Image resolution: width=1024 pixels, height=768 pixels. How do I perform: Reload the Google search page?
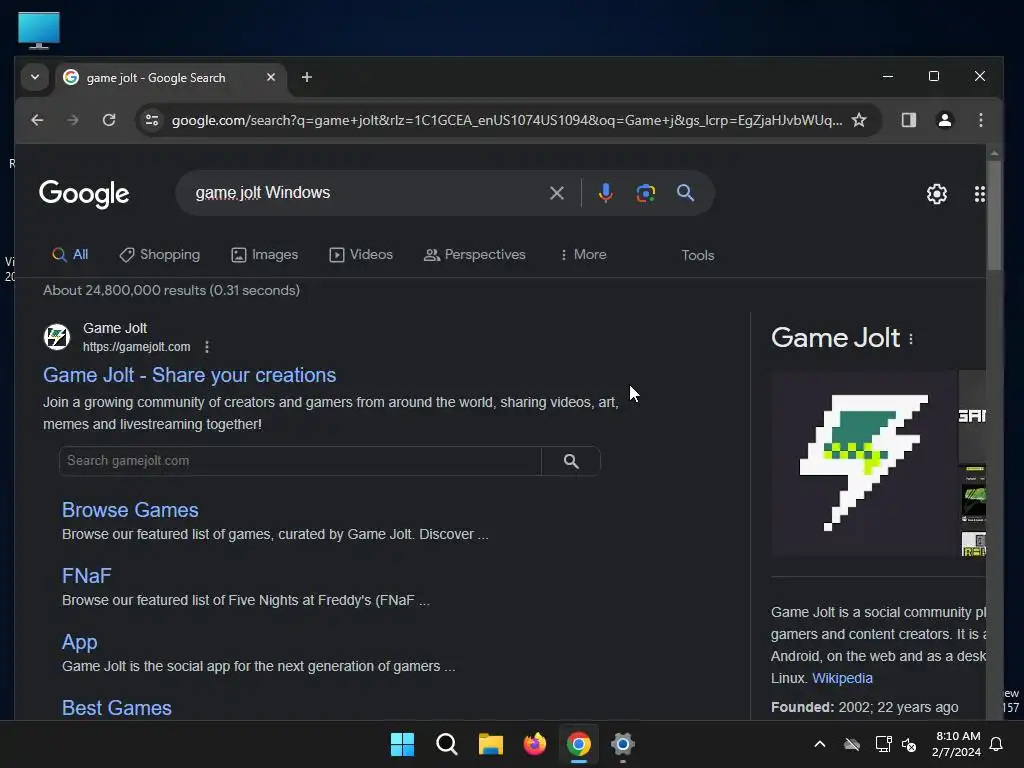pyautogui.click(x=109, y=120)
